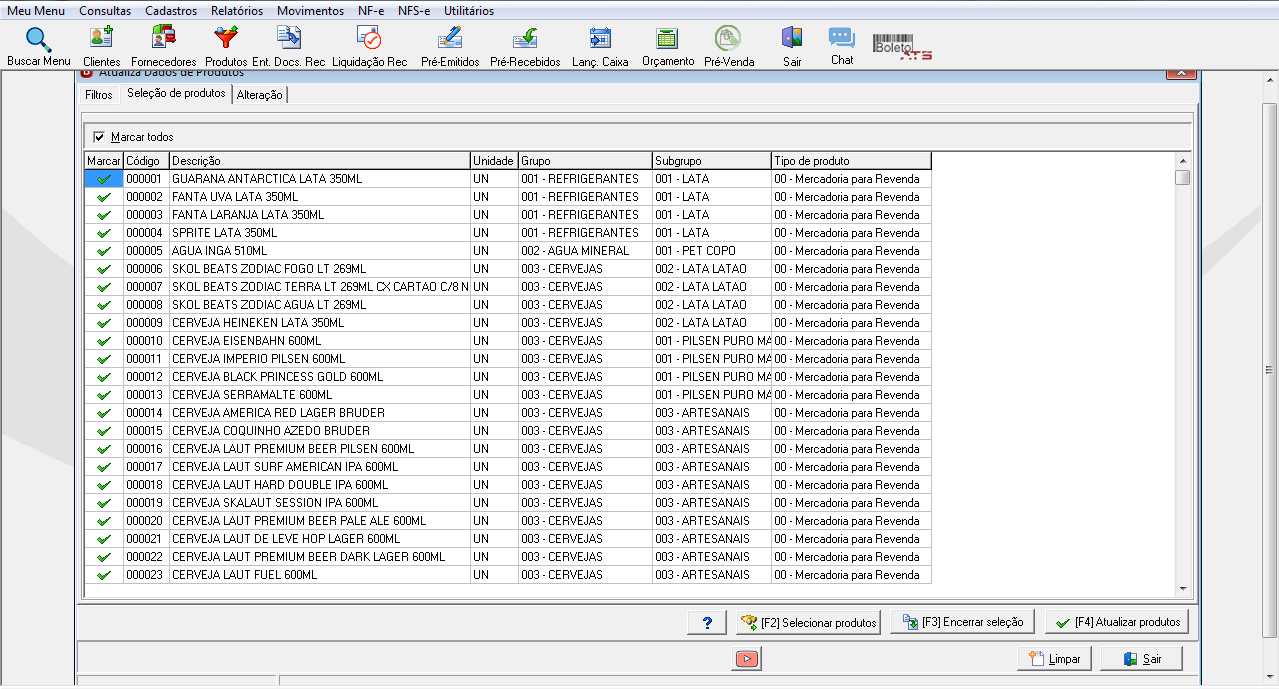1279x689 pixels.
Task: Click F4 Atualizar produtos button
Action: [1117, 622]
